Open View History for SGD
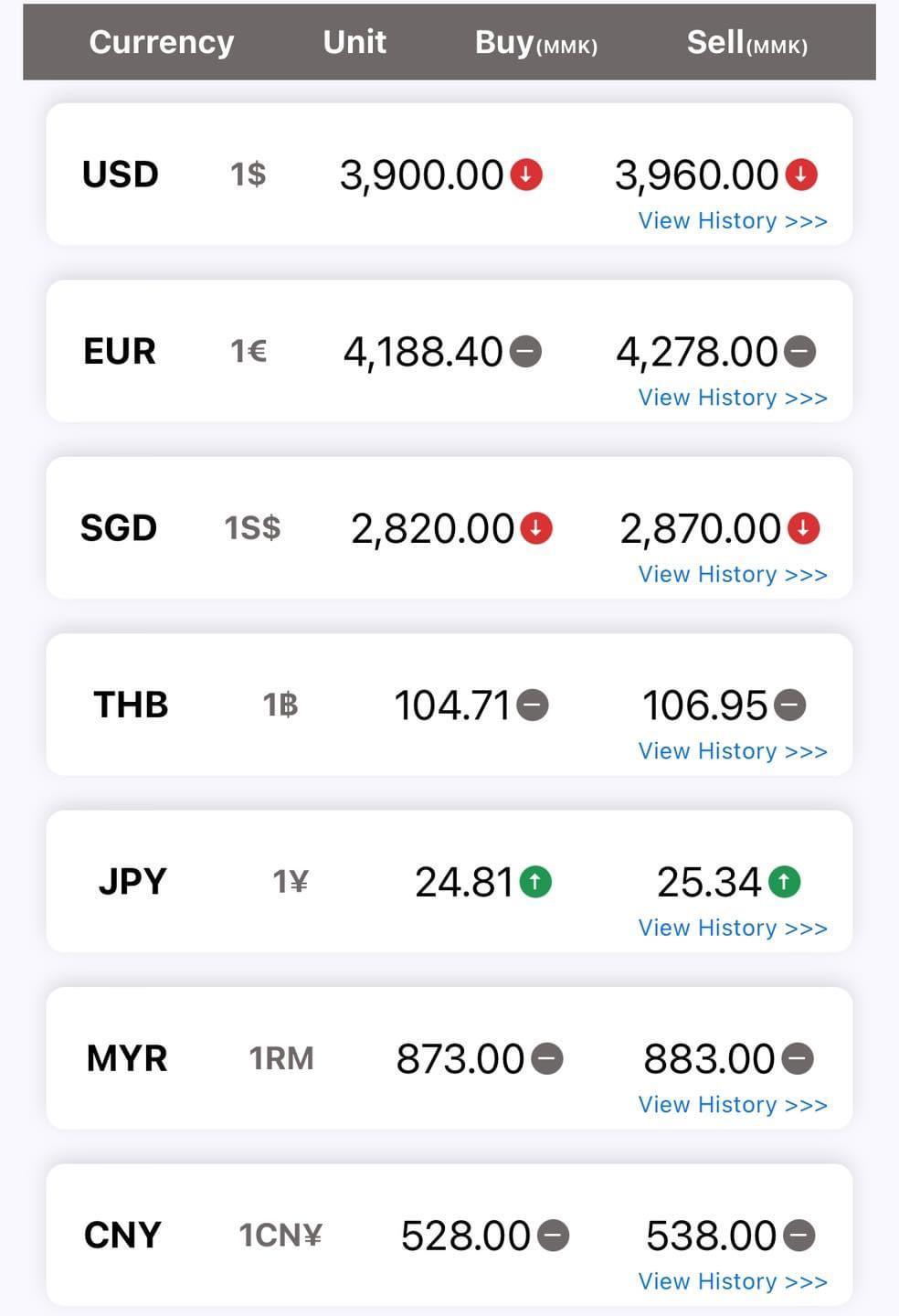Screen dimensions: 899x1316 pyautogui.click(x=733, y=575)
